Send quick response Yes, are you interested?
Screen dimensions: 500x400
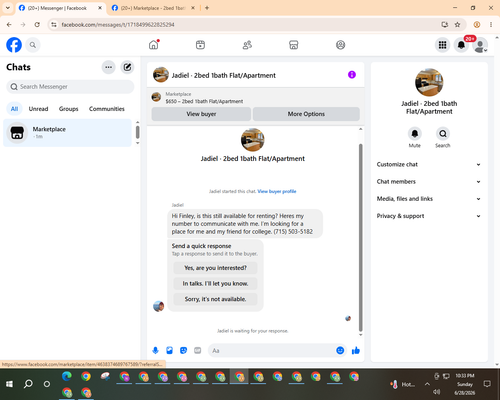pyautogui.click(x=215, y=268)
